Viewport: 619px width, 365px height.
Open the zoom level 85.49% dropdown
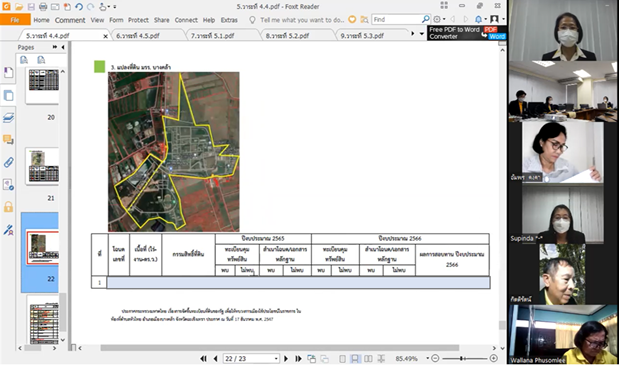point(427,358)
